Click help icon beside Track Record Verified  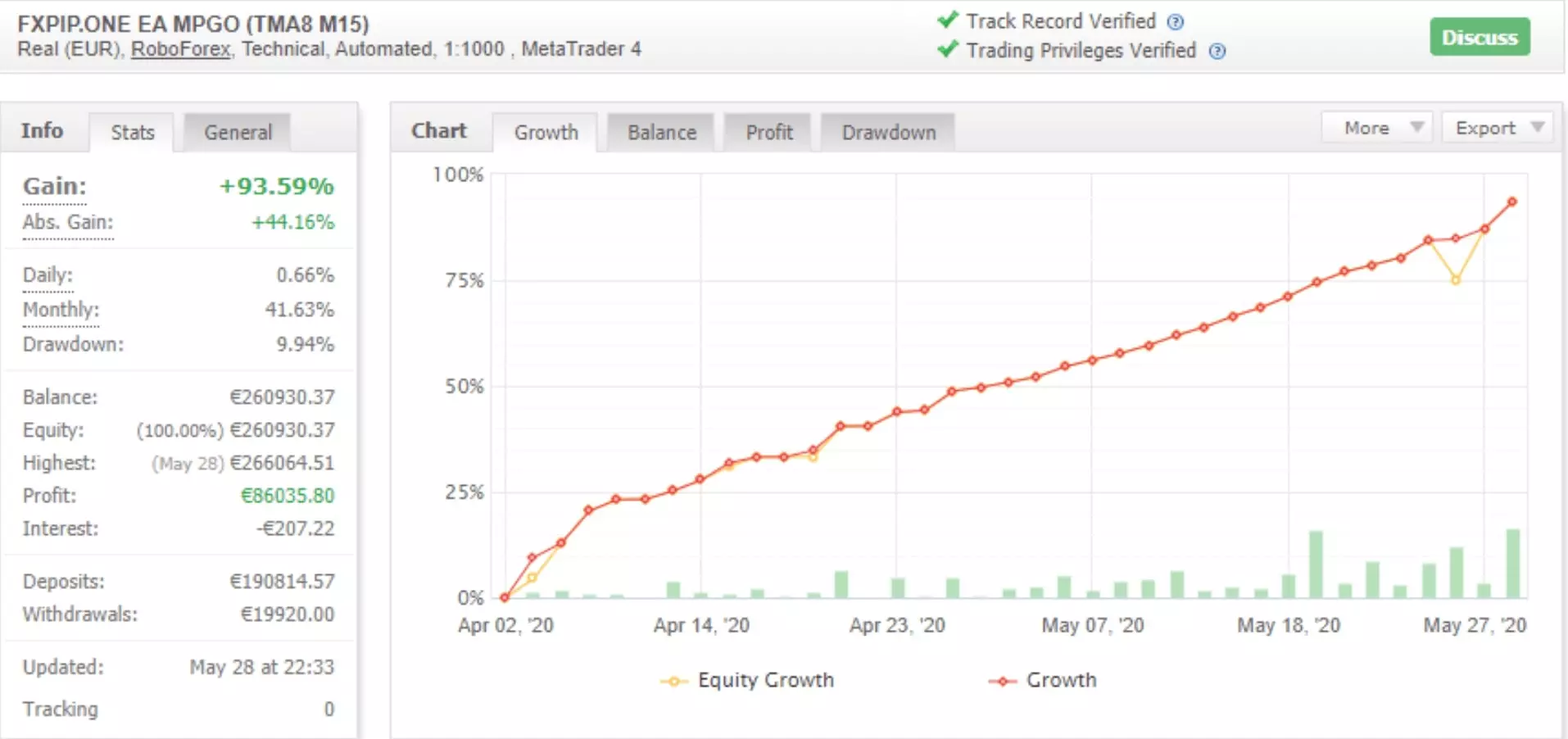pos(1175,22)
